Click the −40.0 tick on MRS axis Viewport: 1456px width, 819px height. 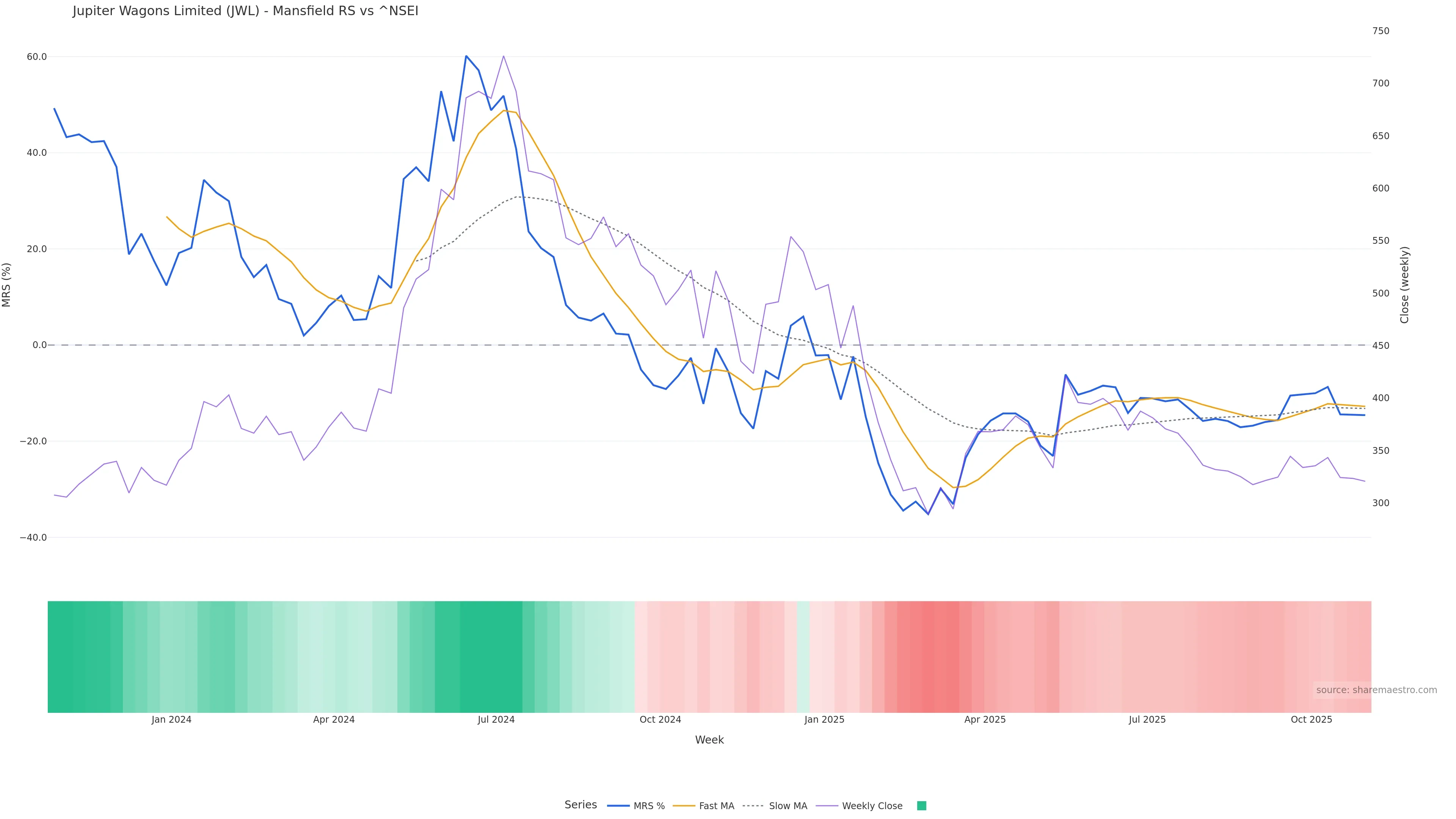[33, 538]
